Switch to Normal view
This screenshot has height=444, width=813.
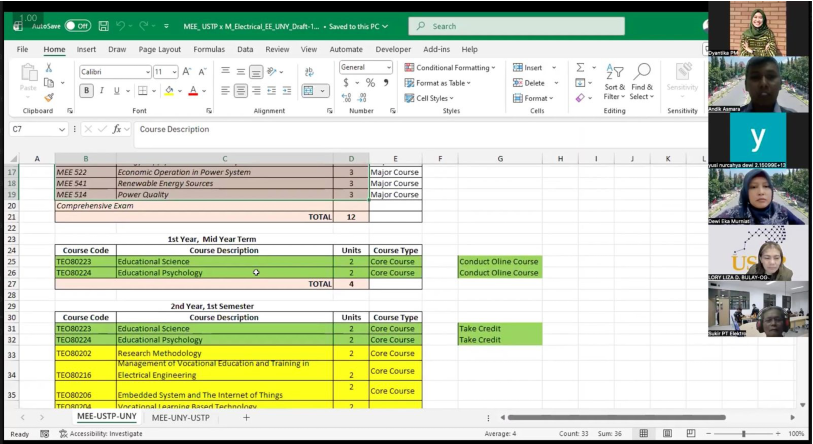point(643,433)
